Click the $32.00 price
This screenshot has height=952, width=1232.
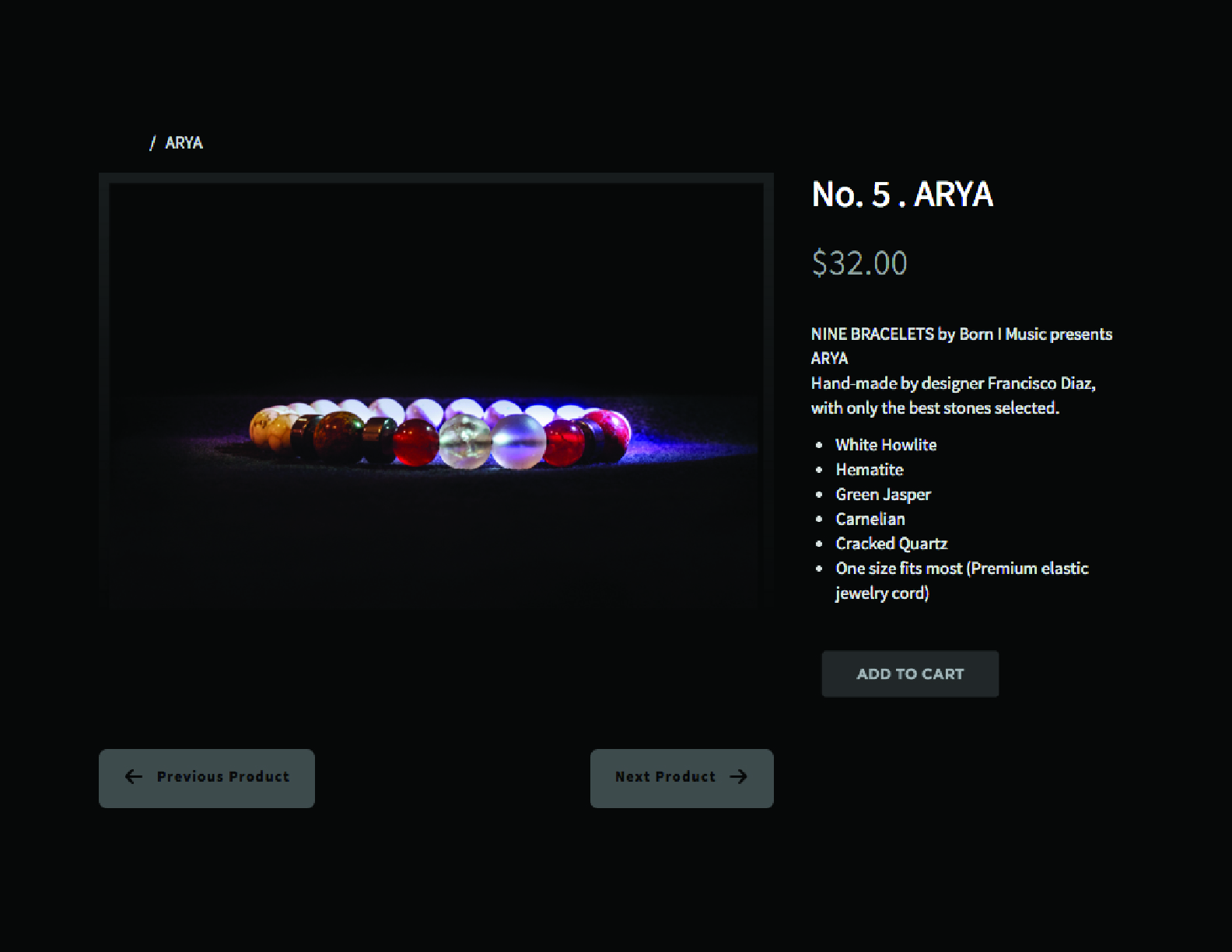(859, 263)
